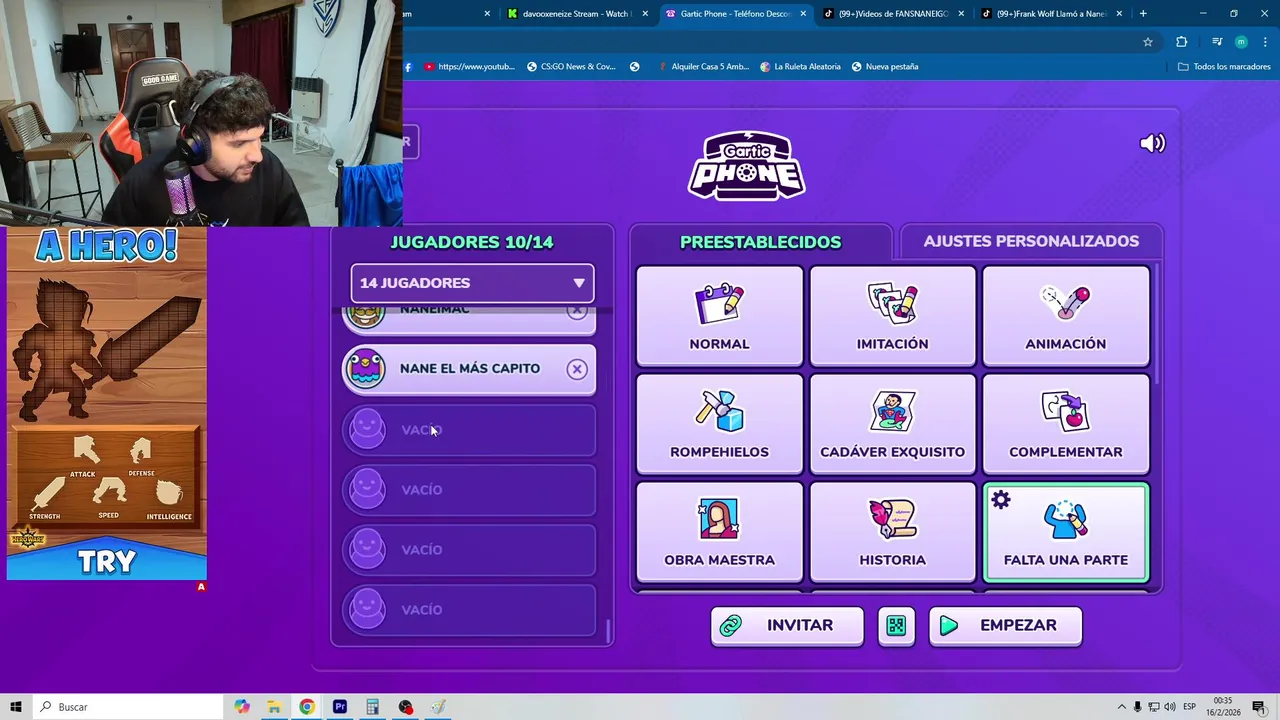1280x720 pixels.
Task: Open the QR code invite button
Action: (x=896, y=625)
